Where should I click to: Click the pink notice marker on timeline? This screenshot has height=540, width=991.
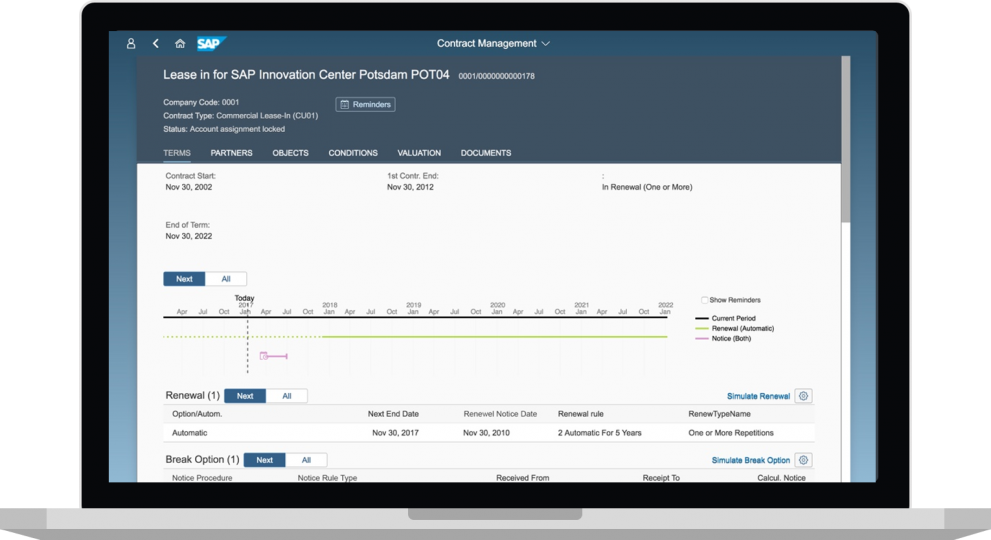(x=274, y=356)
